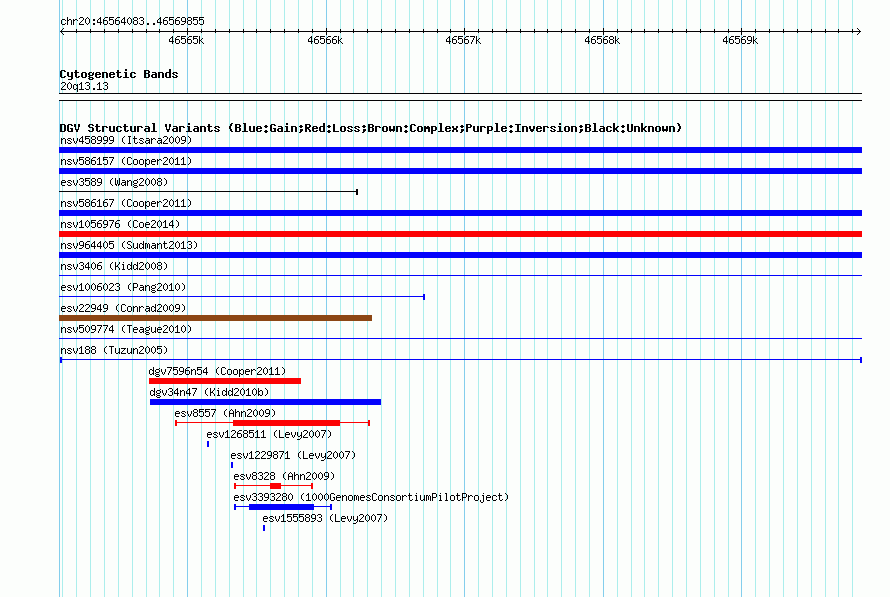This screenshot has width=890, height=597.
Task: Click dgv34n47 (Kidd2010b) label
Action: pos(209,392)
